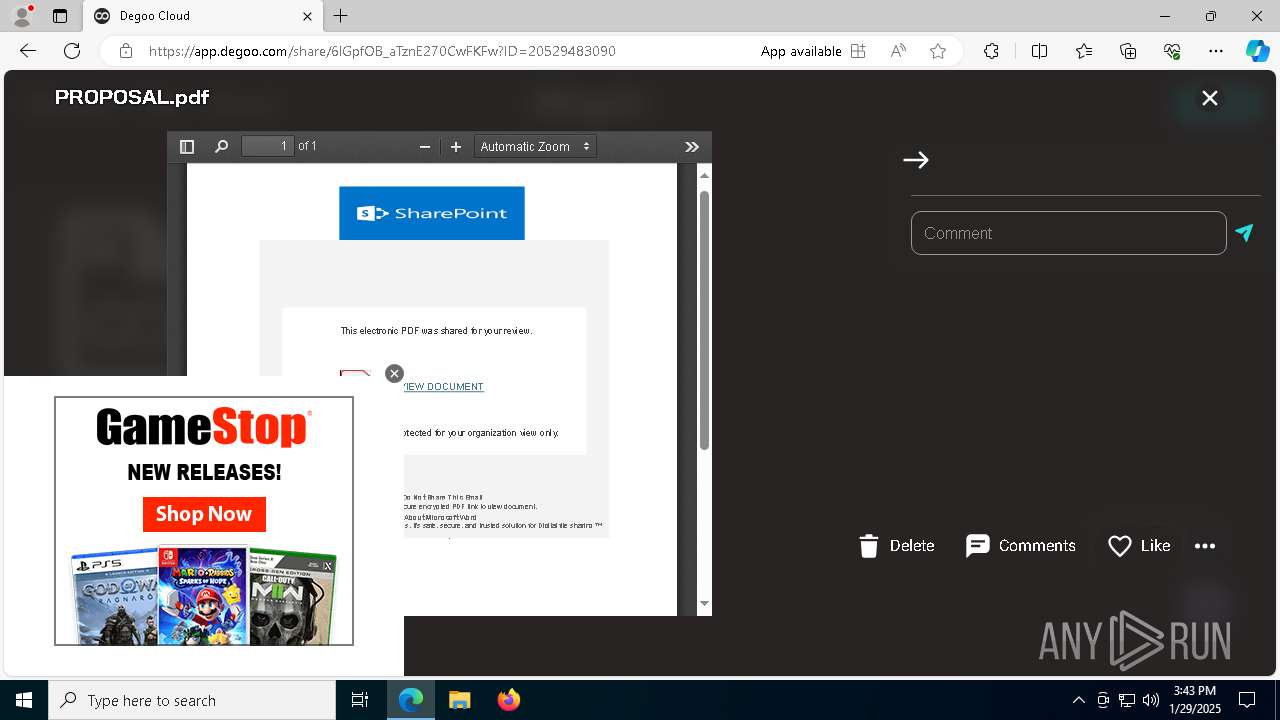Open the browser profile icon
The width and height of the screenshot is (1280, 720).
click(22, 16)
